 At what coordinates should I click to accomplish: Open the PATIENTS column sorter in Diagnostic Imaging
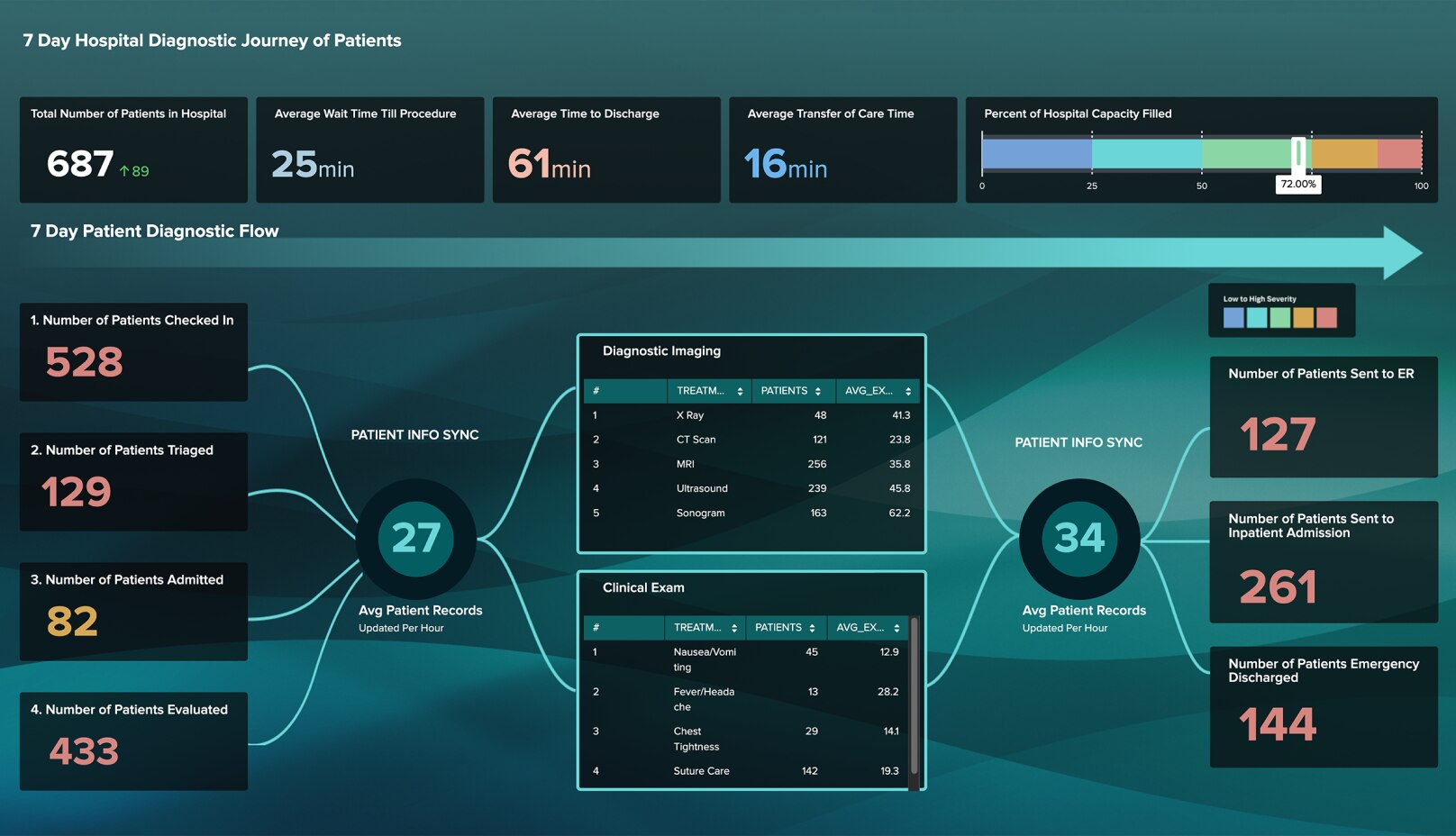(818, 391)
